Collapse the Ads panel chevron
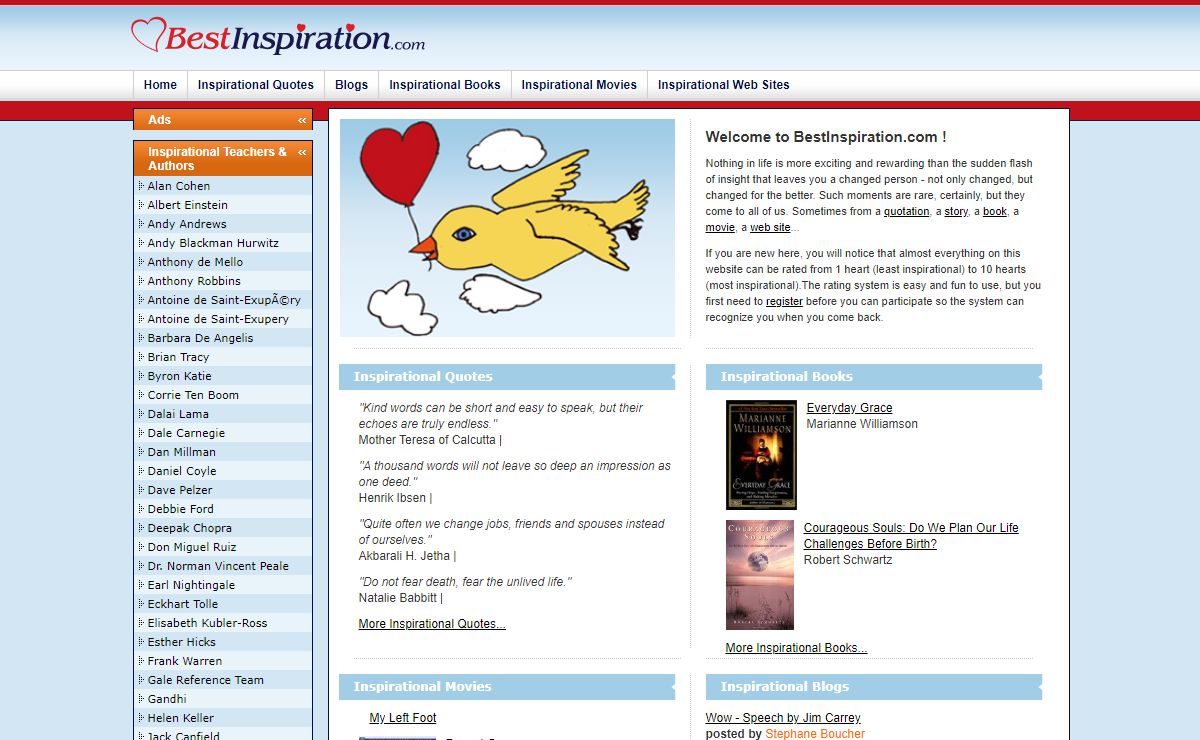 point(302,120)
